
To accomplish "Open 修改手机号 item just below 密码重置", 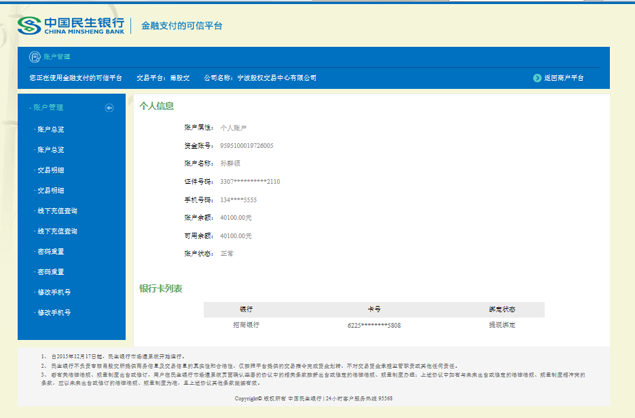I will pyautogui.click(x=54, y=292).
